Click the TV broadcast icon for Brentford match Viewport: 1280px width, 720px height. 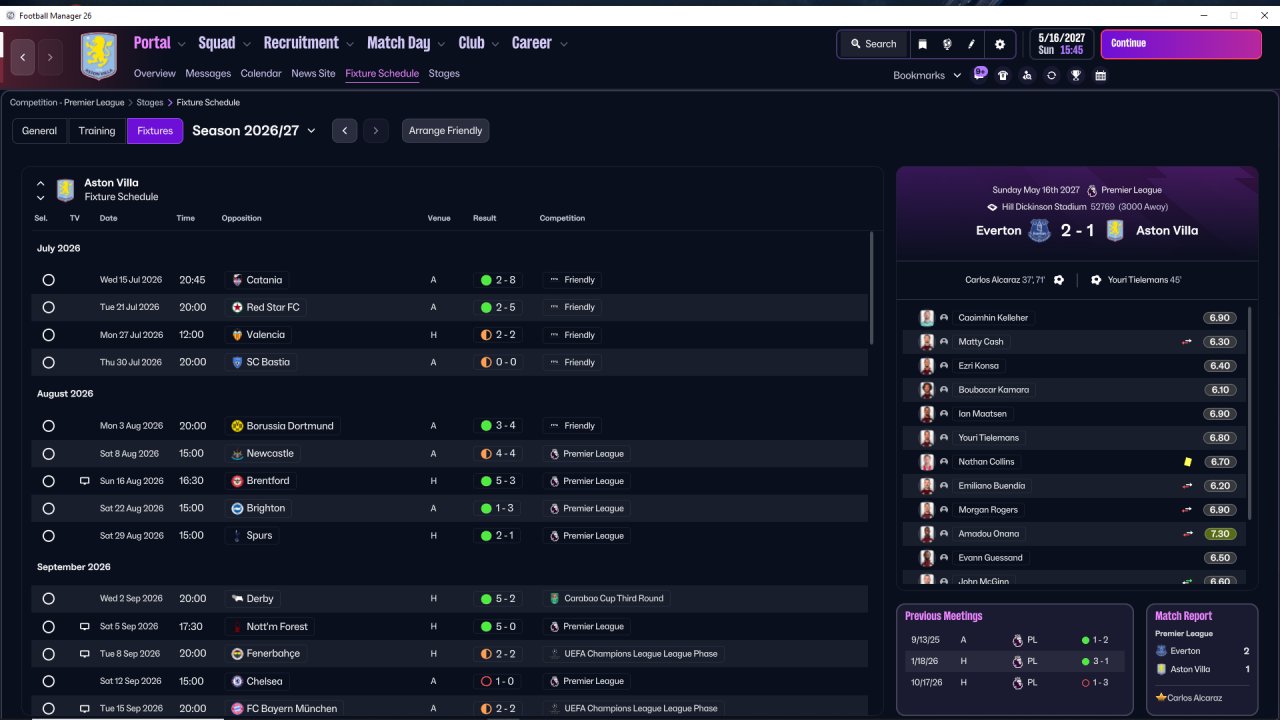[85, 481]
